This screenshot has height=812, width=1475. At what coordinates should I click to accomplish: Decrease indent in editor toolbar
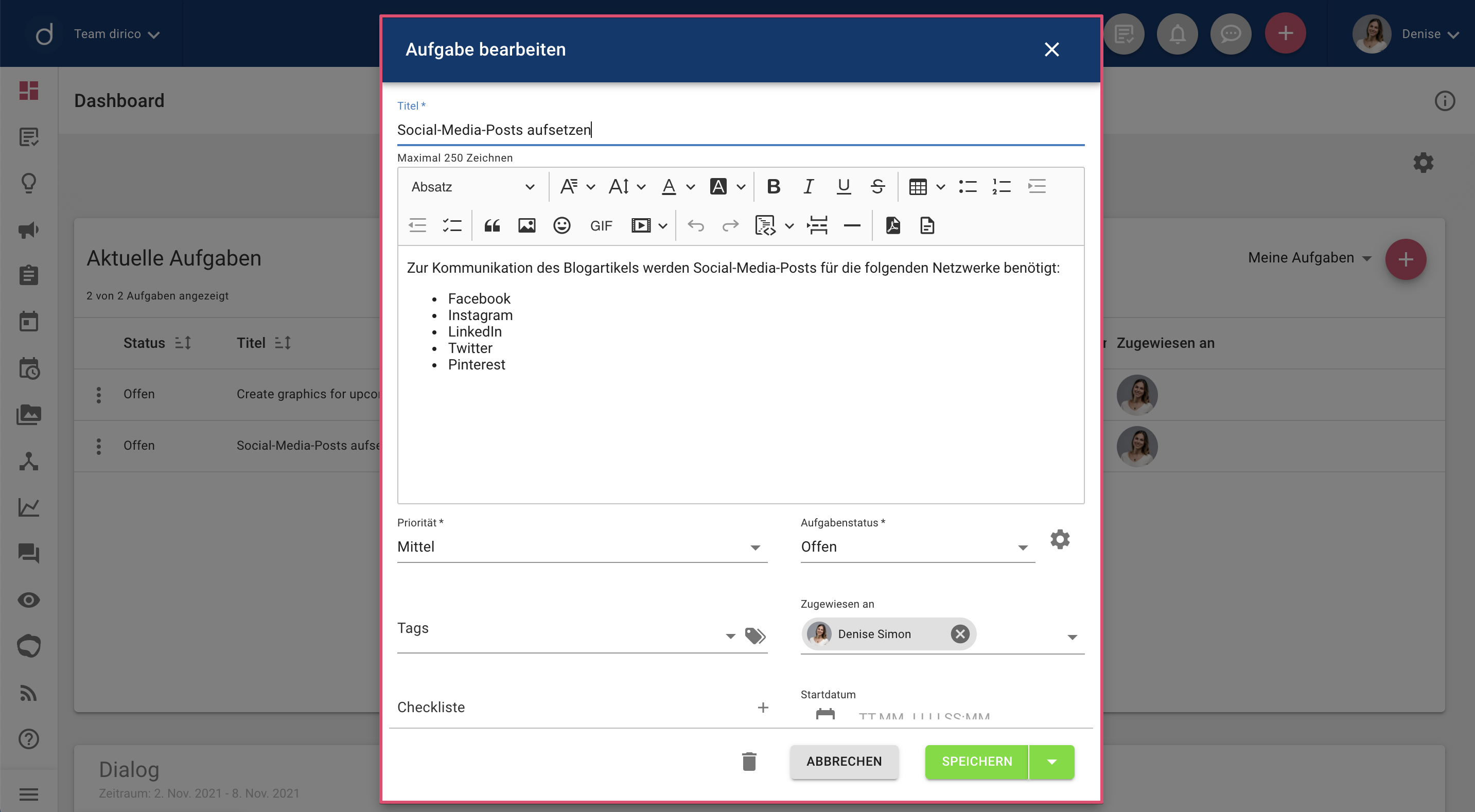coord(417,225)
